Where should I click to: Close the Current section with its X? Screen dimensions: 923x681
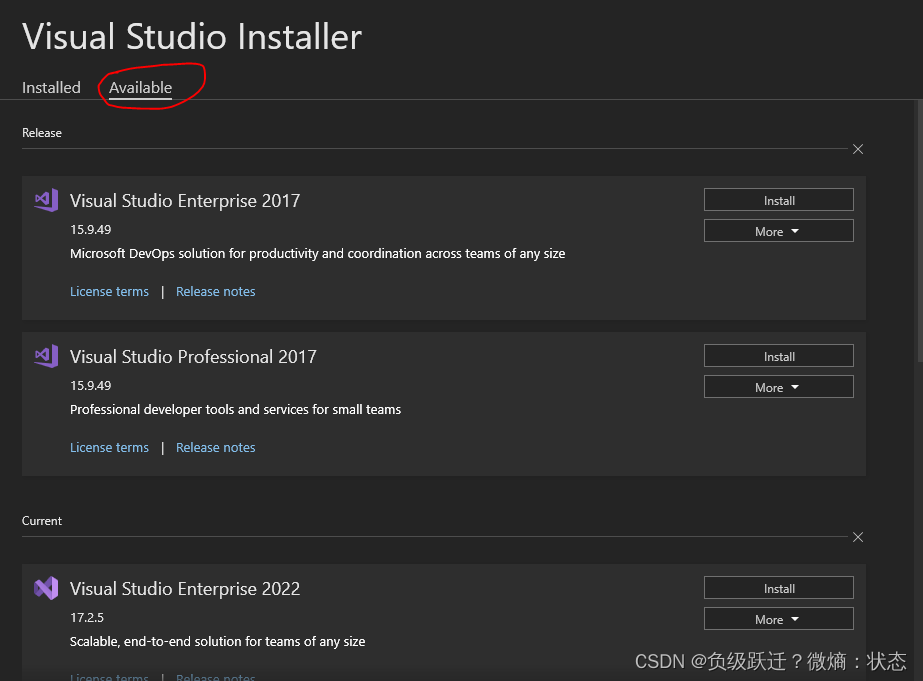(x=858, y=537)
